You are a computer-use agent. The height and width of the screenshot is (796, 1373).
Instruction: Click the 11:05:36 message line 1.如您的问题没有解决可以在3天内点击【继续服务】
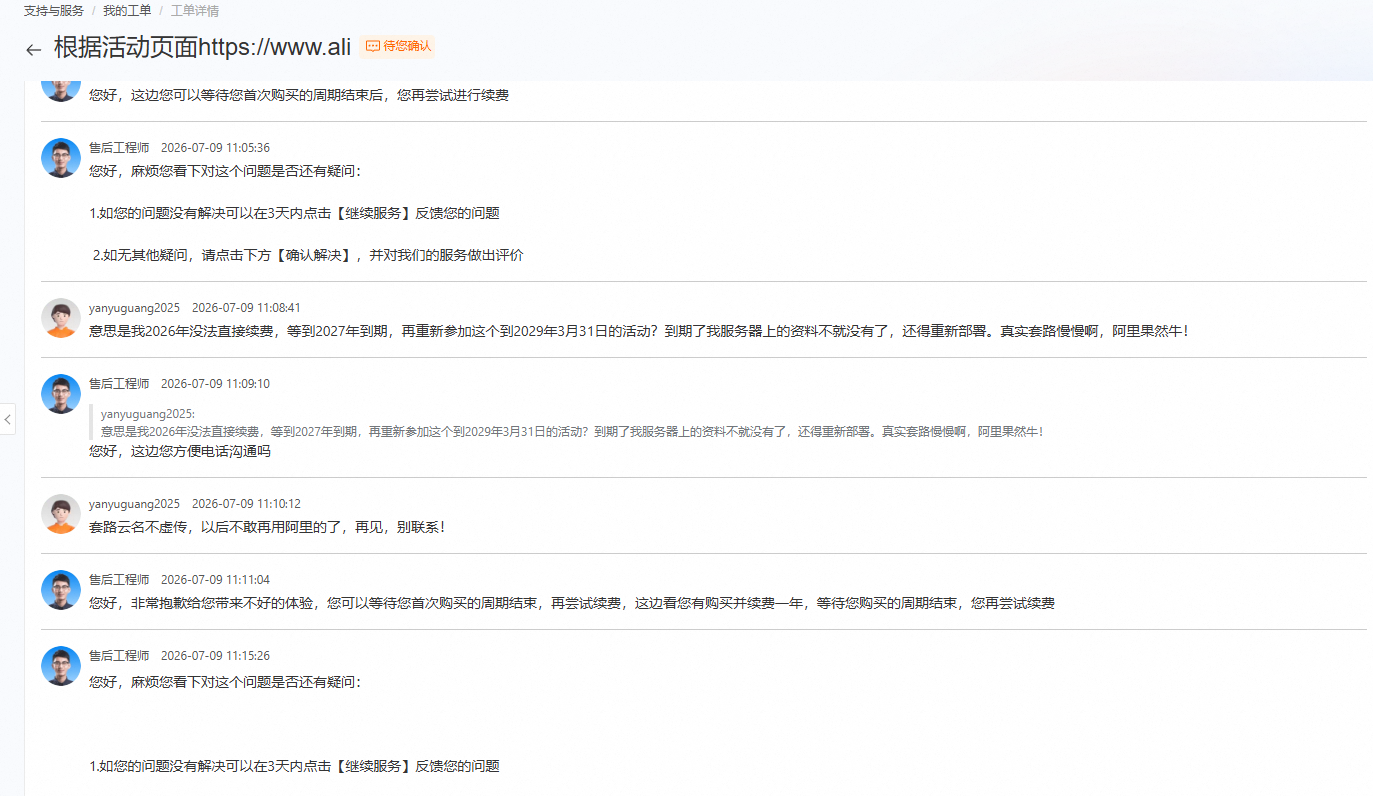pos(294,213)
